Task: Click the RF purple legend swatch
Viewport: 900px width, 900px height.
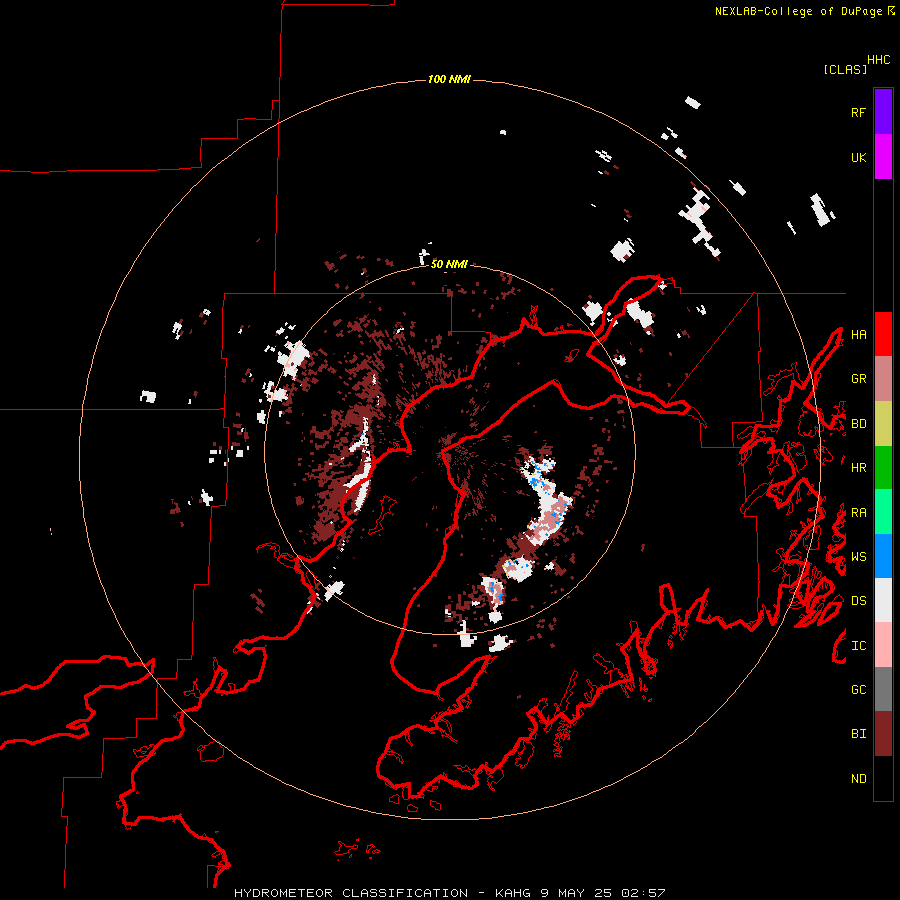Action: point(883,112)
